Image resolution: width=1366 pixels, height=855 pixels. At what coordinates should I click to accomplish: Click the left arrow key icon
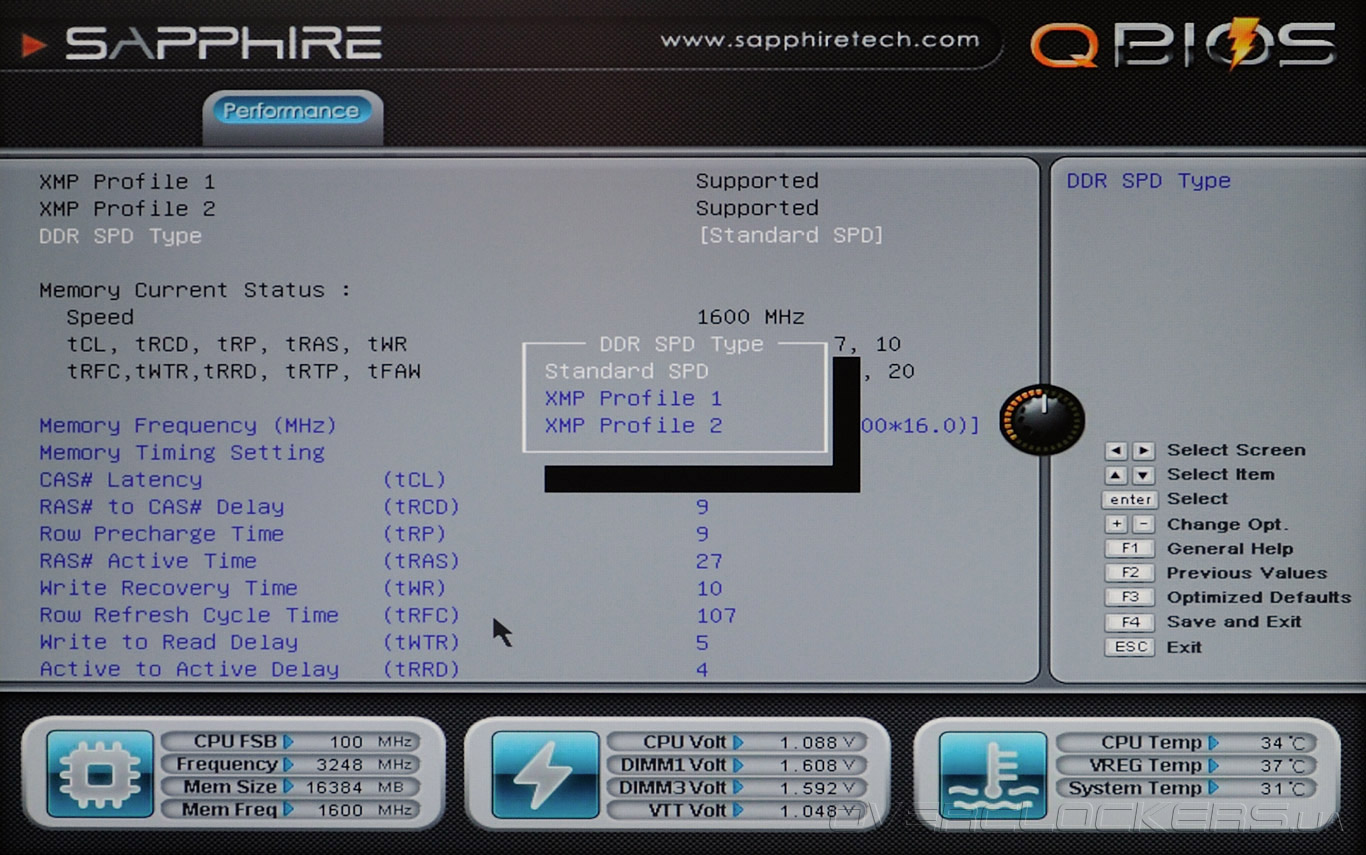tap(1116, 451)
